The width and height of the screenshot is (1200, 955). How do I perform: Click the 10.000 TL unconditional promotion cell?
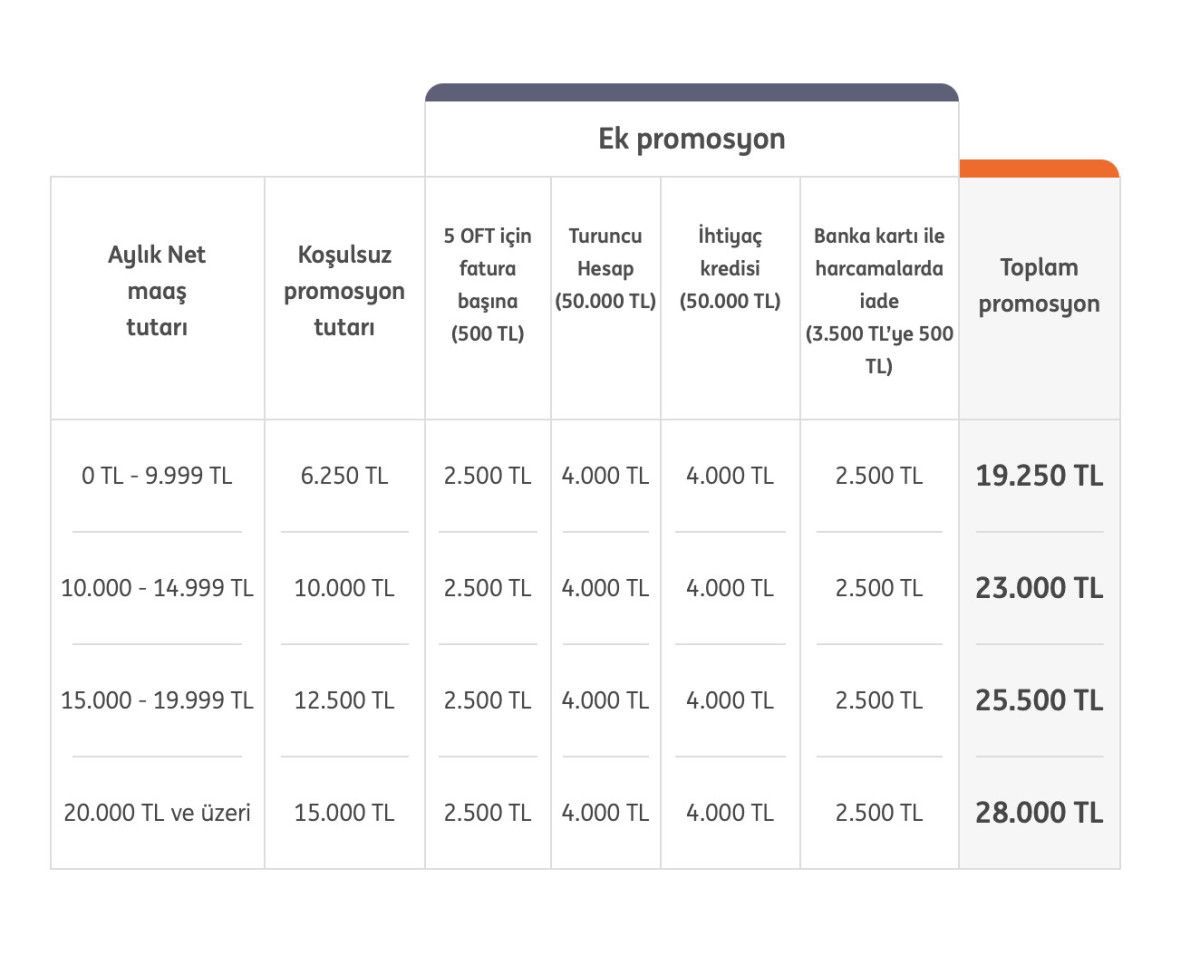pyautogui.click(x=344, y=588)
